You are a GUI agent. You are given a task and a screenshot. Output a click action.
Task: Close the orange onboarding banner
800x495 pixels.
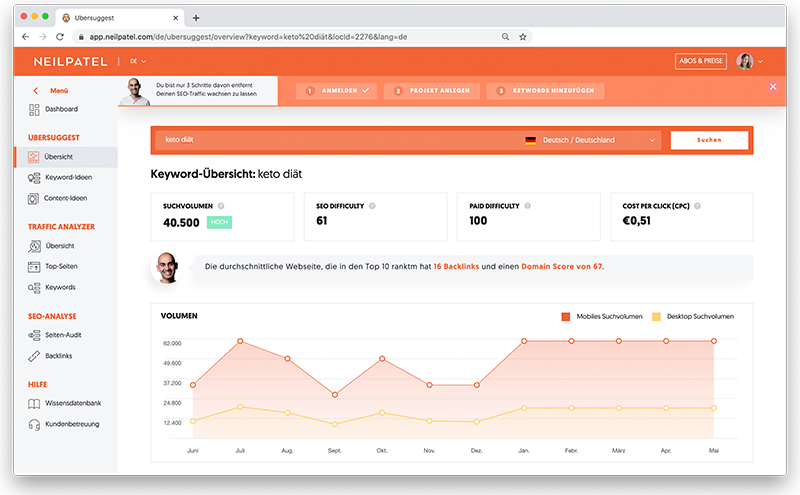tap(773, 87)
